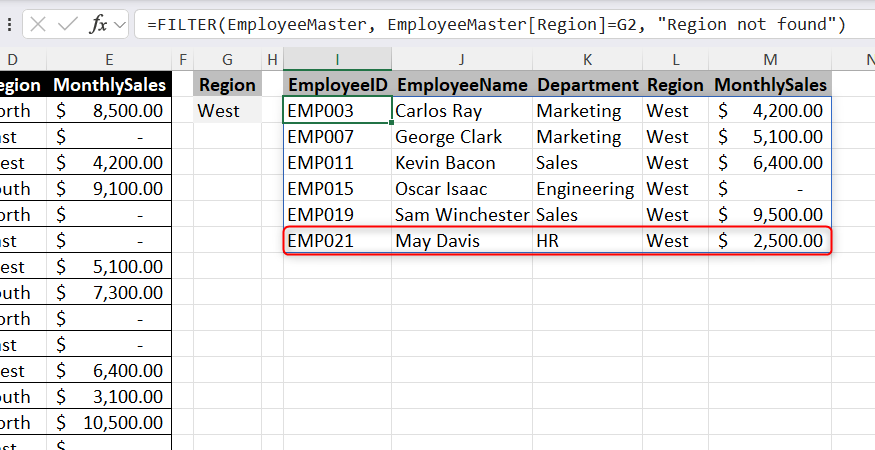Click inside the FILTER formula text
Screen dimensions: 875x450
pos(496,25)
